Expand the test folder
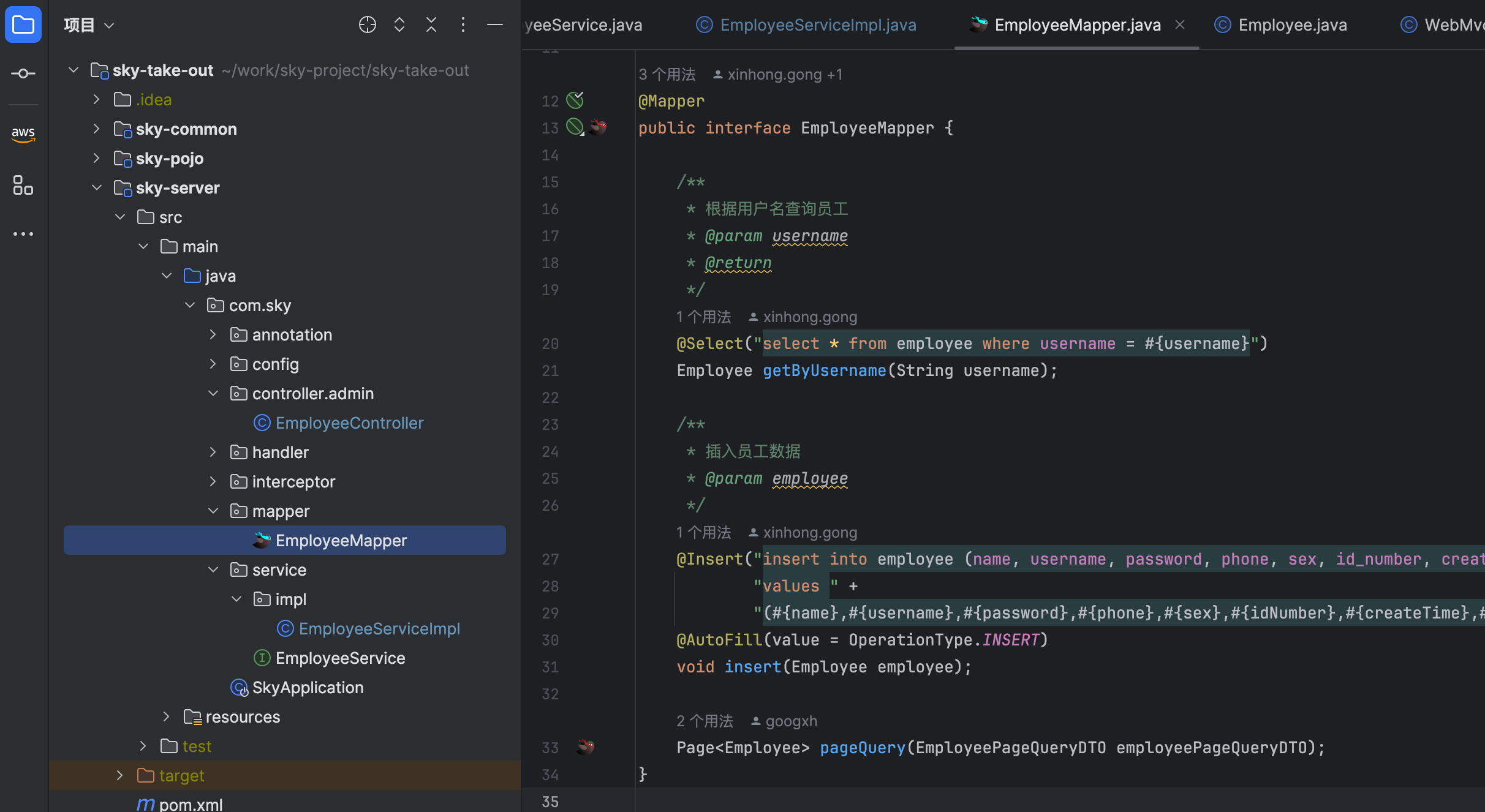The height and width of the screenshot is (812, 1485). tap(143, 746)
